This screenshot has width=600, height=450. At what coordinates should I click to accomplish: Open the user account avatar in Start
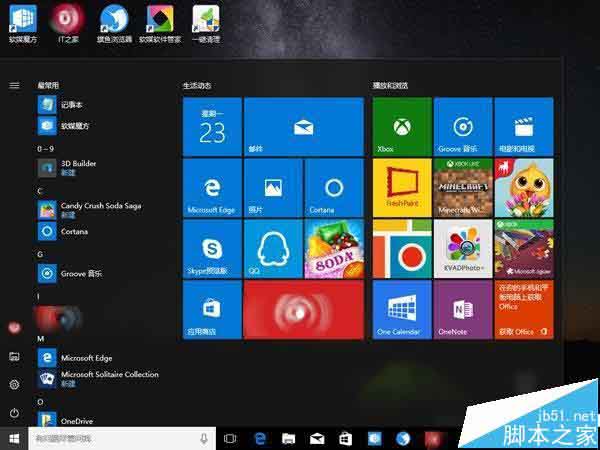14,328
